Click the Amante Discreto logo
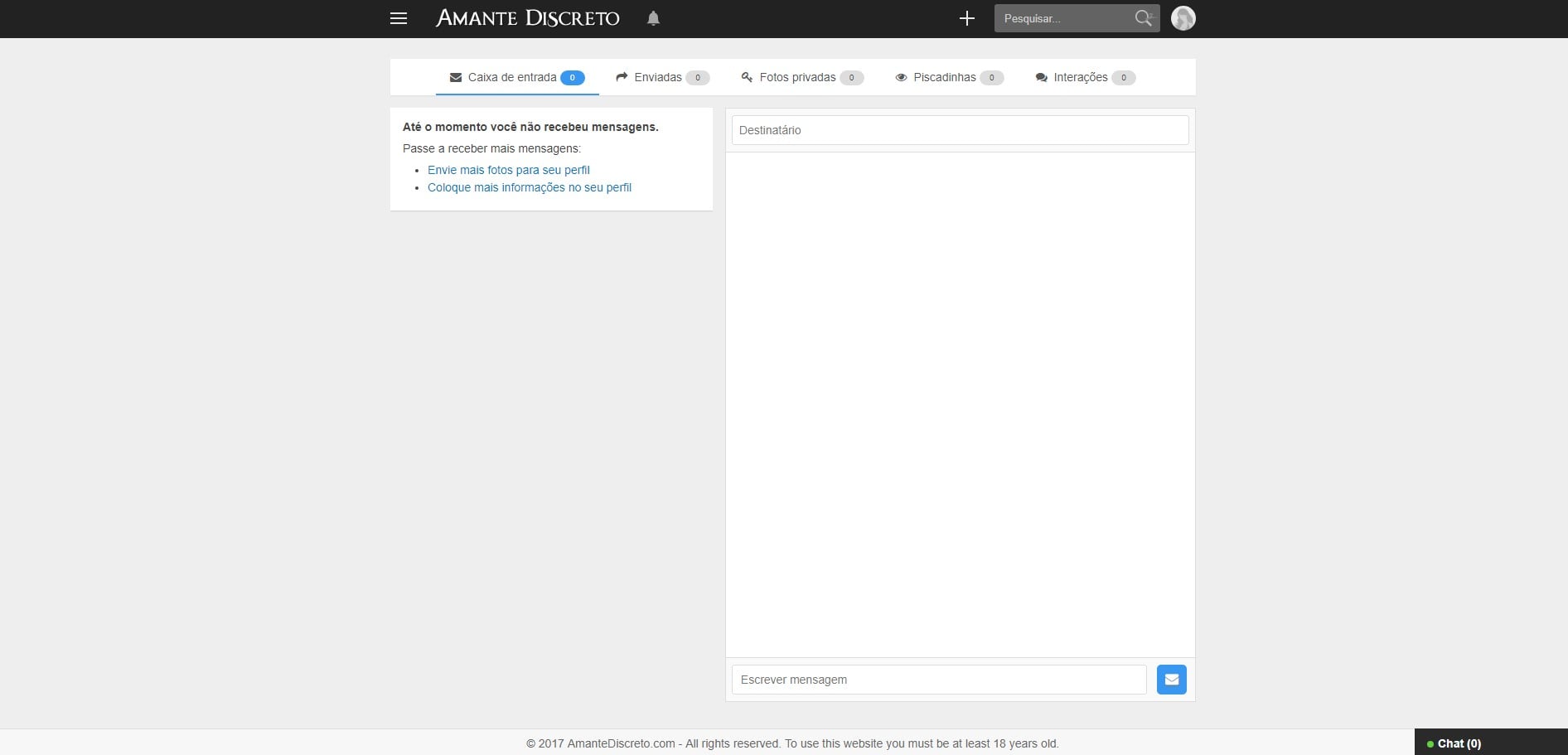Viewport: 1568px width, 755px height. point(528,18)
